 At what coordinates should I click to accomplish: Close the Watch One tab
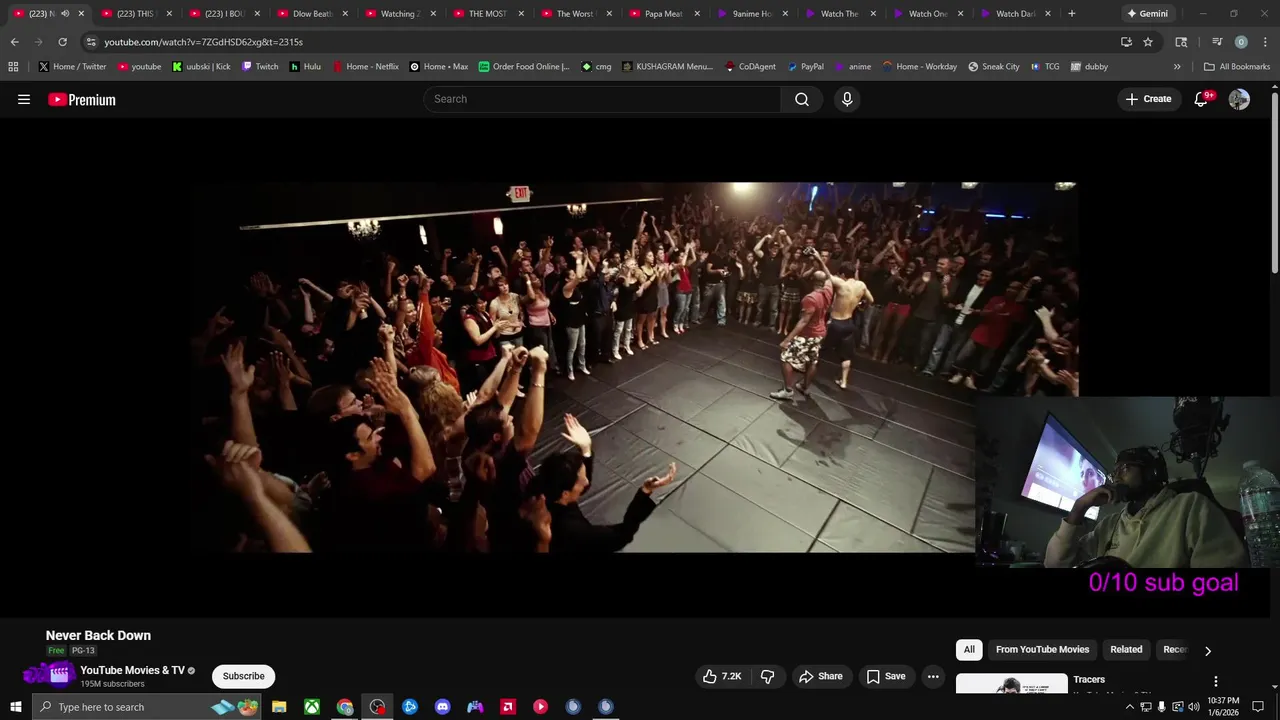pyautogui.click(x=961, y=14)
